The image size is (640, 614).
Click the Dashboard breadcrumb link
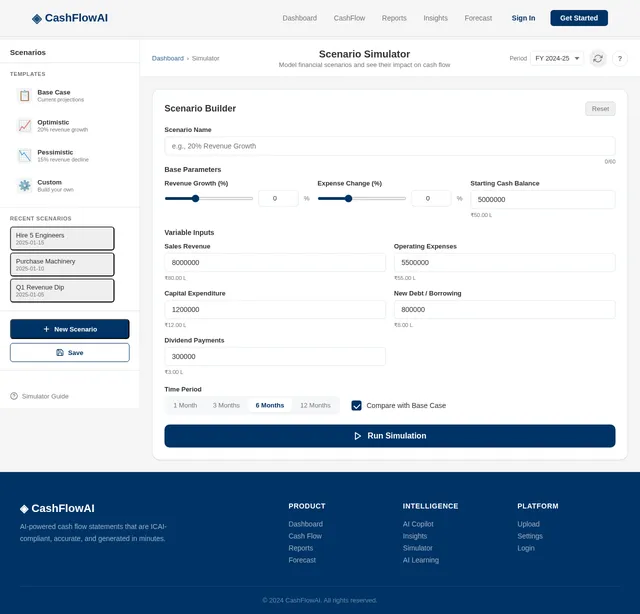coord(168,58)
